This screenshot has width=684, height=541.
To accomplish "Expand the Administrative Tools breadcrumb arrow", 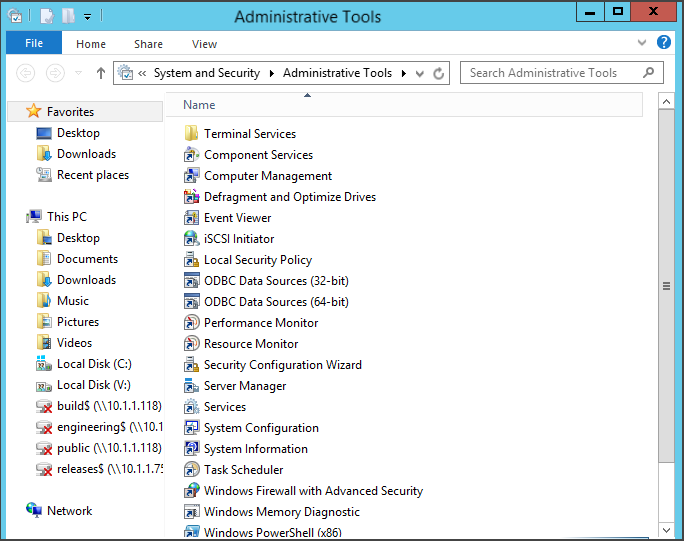I will (404, 73).
